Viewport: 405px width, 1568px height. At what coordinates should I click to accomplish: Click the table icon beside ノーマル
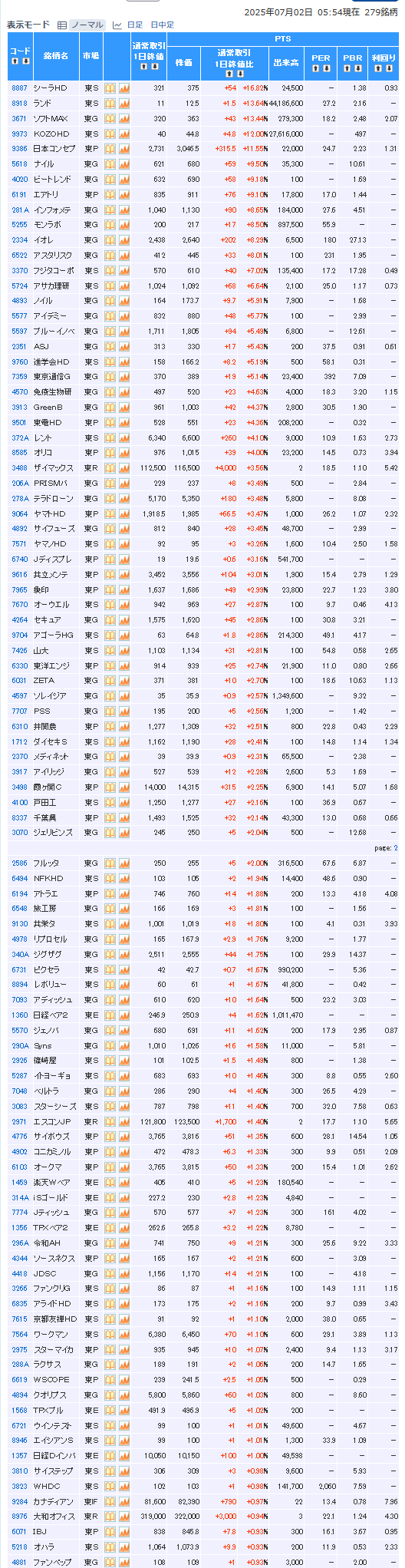[x=62, y=25]
